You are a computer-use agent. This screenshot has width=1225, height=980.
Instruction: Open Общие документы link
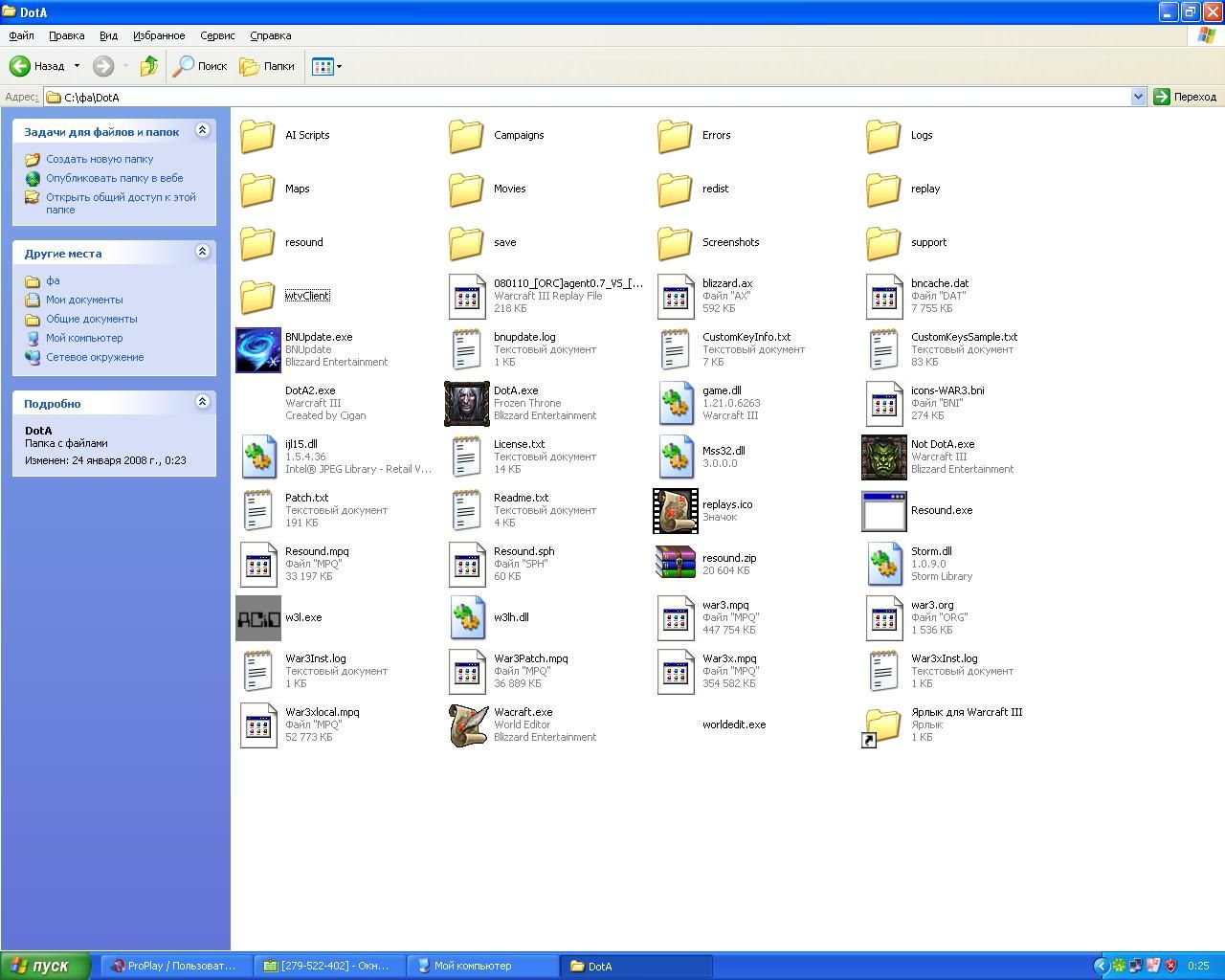(92, 319)
